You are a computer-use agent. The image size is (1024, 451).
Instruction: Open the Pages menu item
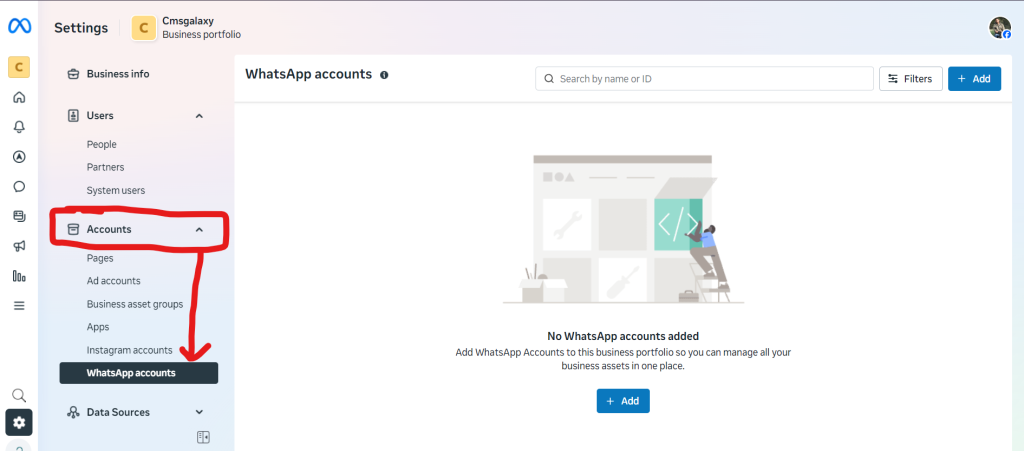click(100, 258)
